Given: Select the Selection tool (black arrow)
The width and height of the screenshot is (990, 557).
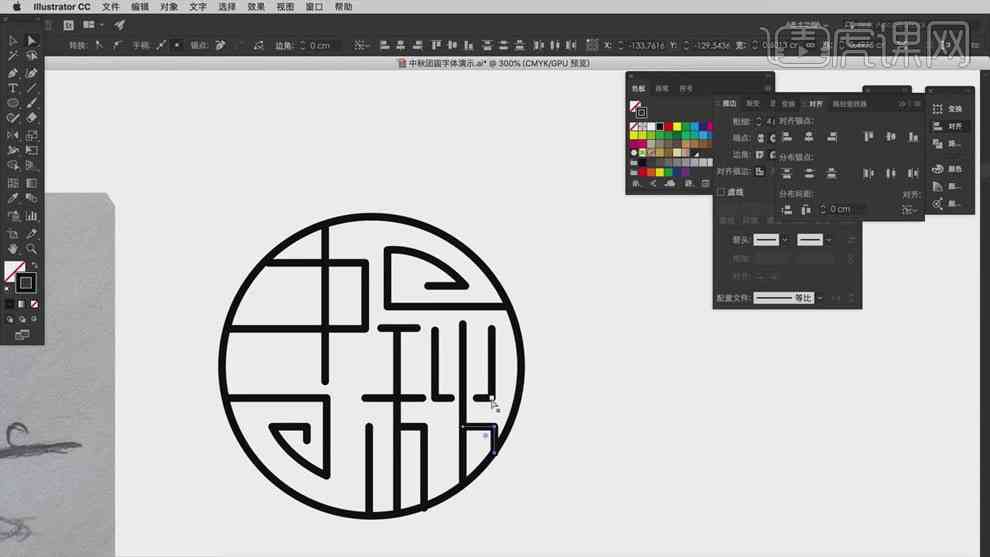Looking at the screenshot, I should 13,41.
